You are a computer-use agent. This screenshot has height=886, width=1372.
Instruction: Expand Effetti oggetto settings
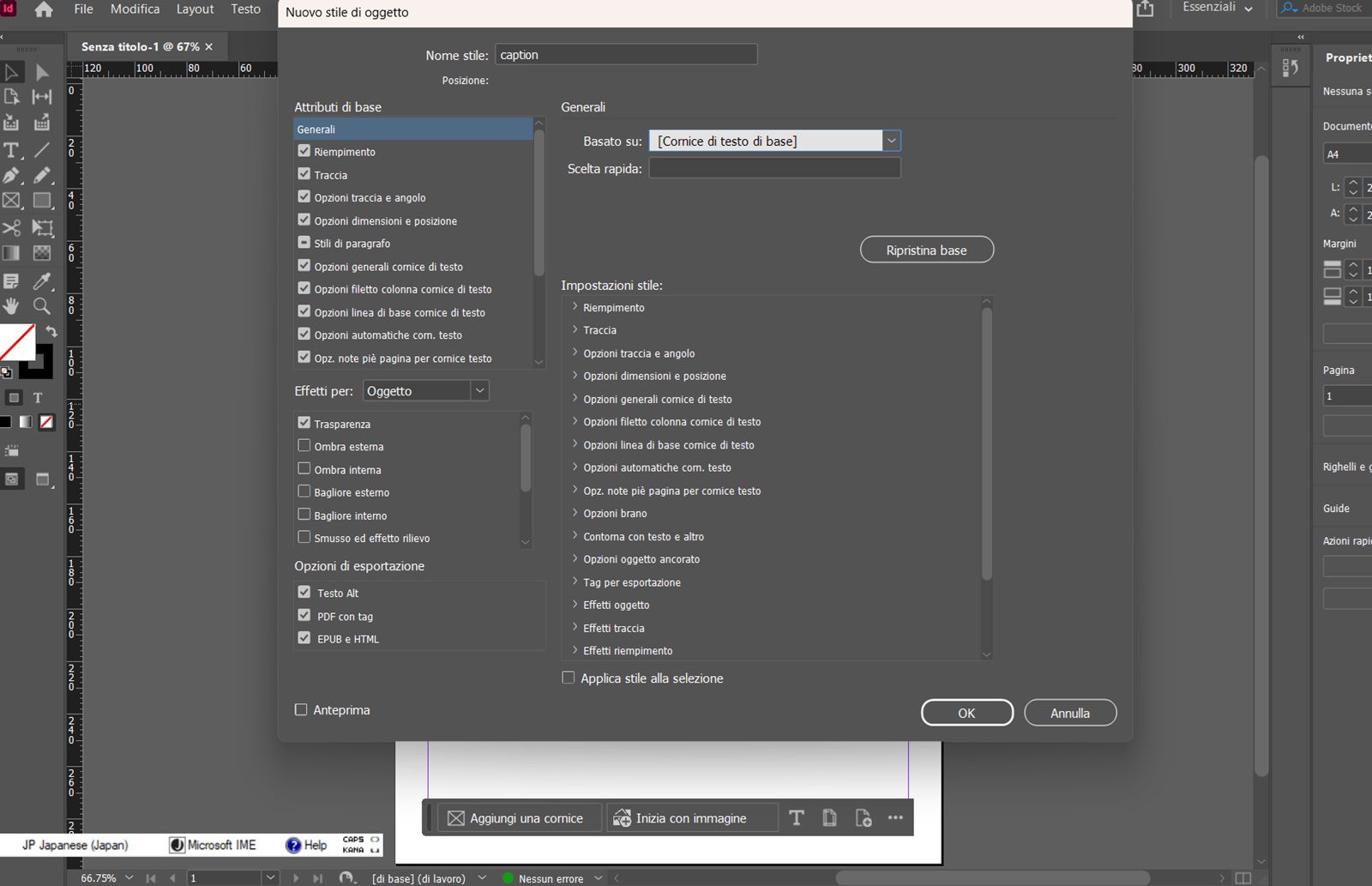pos(575,604)
